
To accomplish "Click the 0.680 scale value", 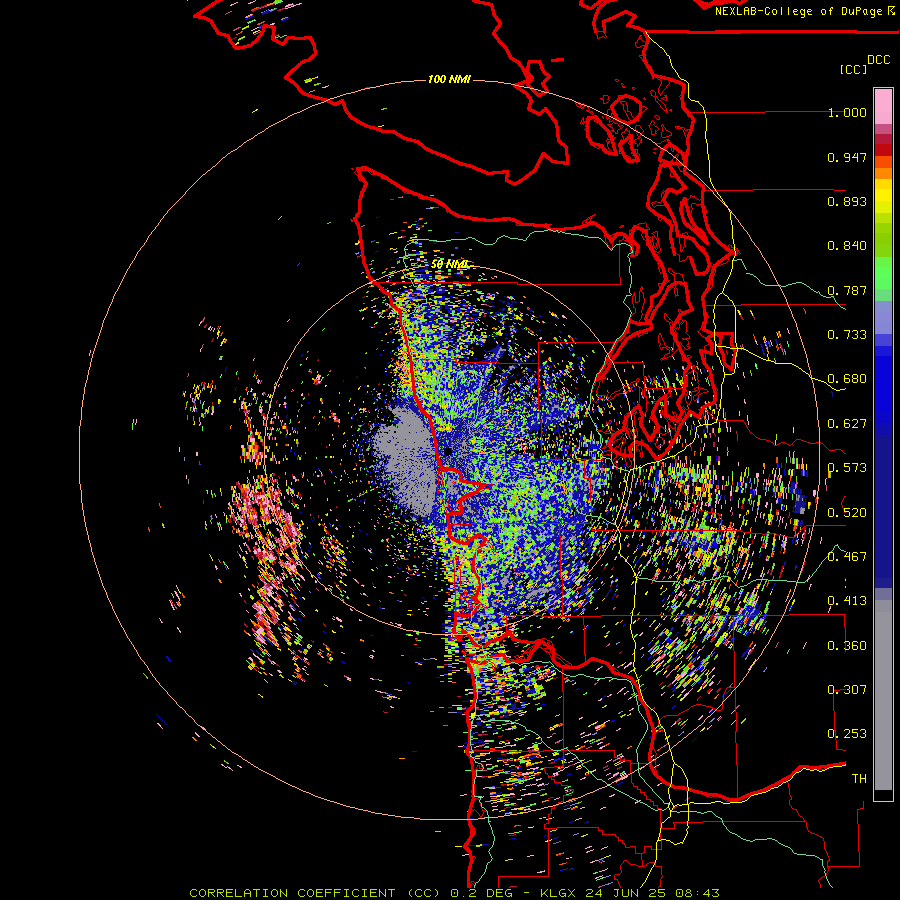I will click(x=847, y=379).
